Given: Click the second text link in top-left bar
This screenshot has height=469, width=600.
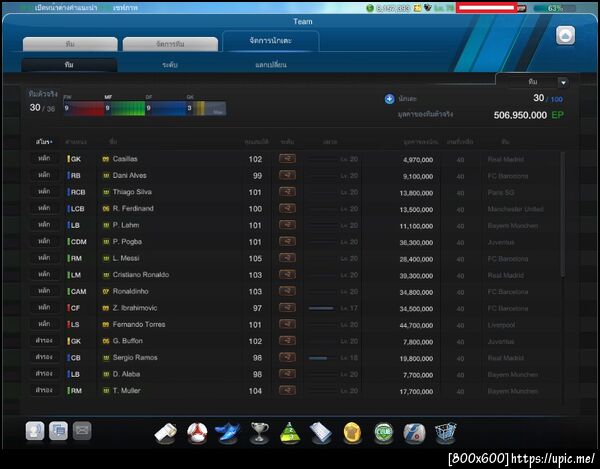Looking at the screenshot, I should click(125, 8).
